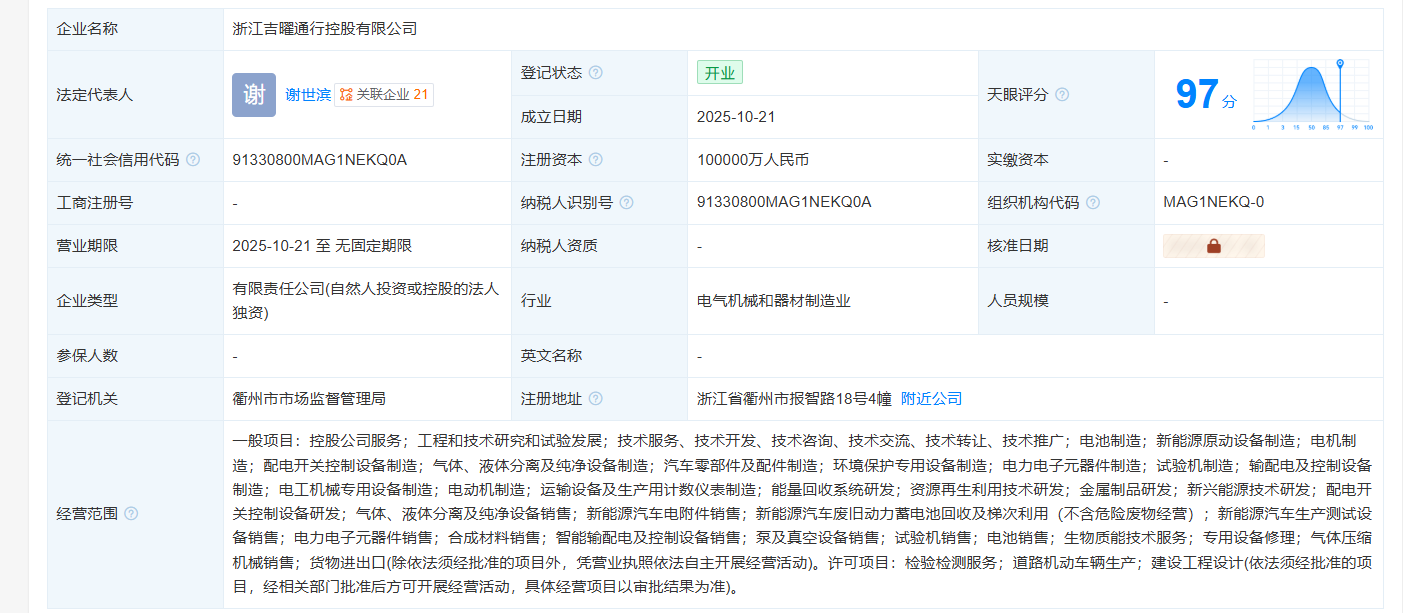The height and width of the screenshot is (613, 1403).
Task: Open the 谢世滨 legal representative link
Action: (308, 95)
